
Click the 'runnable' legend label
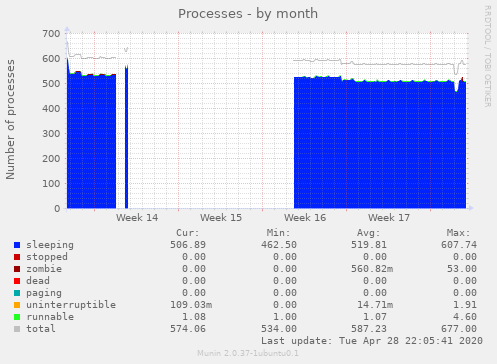tap(50, 317)
